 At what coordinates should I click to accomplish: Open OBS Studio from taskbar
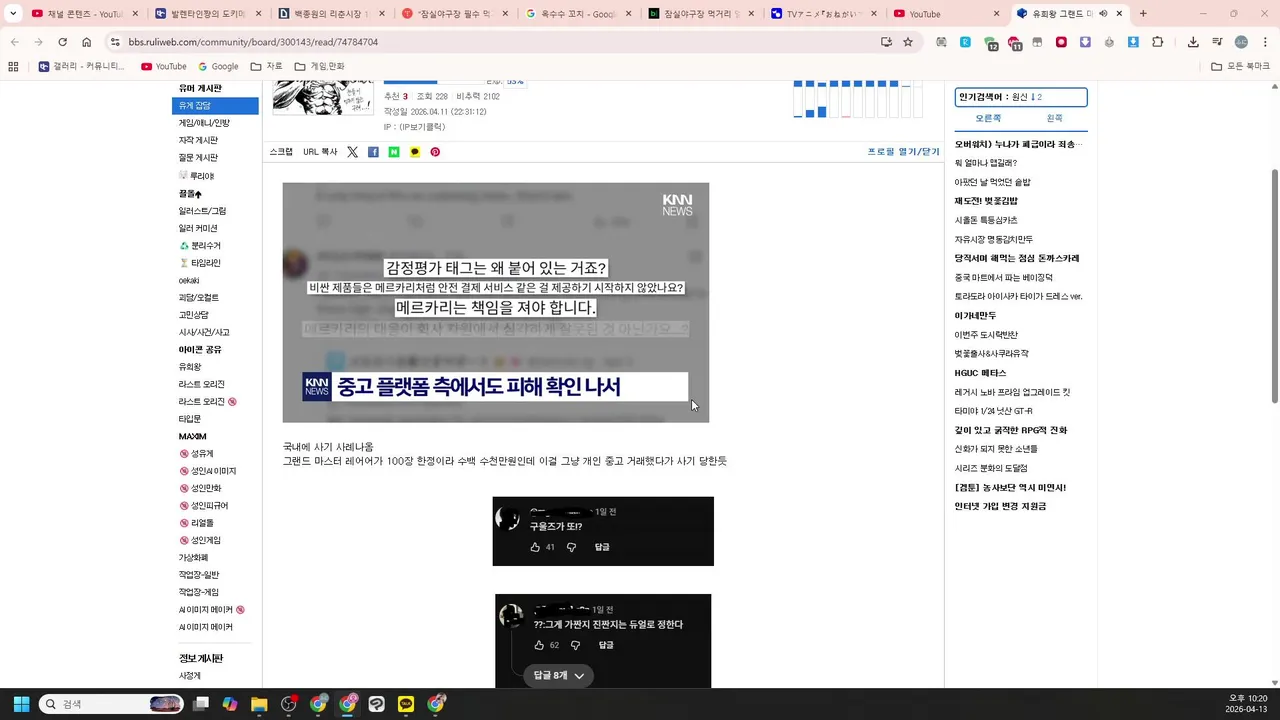tap(289, 704)
